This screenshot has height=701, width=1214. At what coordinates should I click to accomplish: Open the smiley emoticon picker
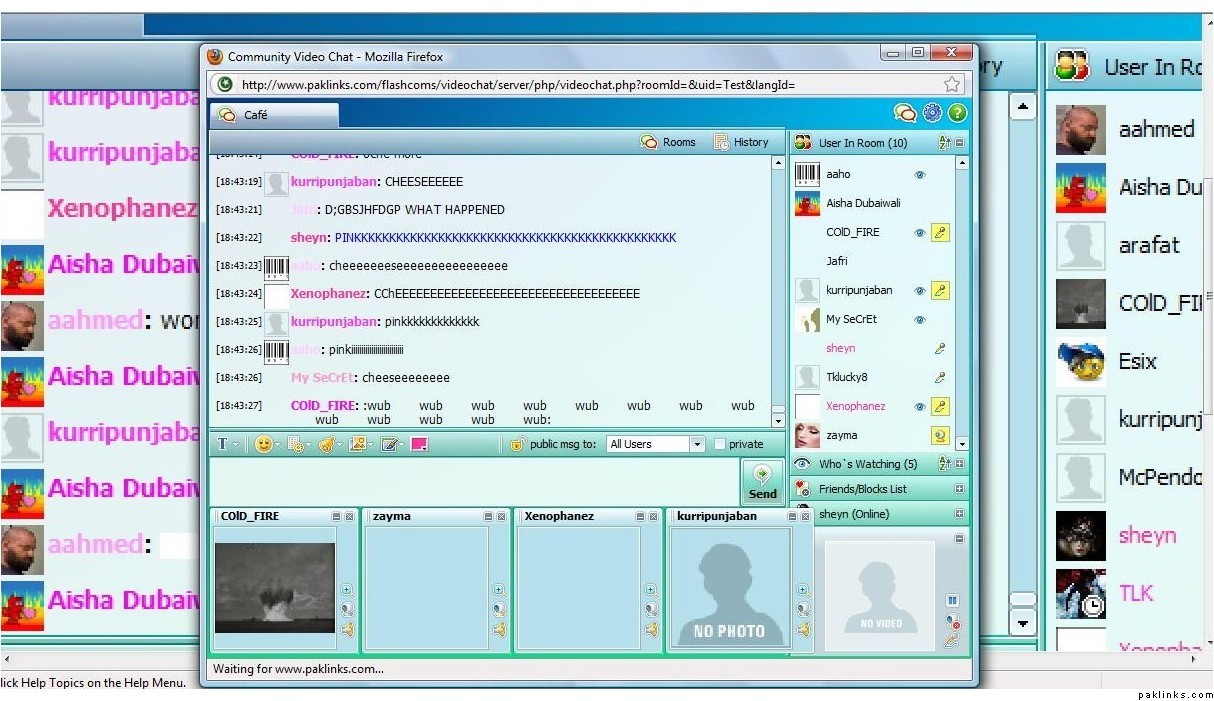tap(263, 444)
